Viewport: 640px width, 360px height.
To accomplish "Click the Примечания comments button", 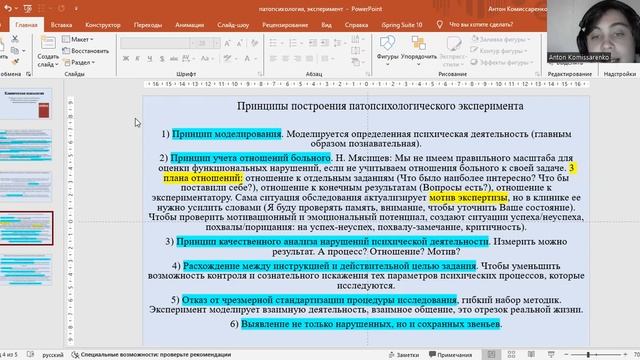I will [x=450, y=355].
